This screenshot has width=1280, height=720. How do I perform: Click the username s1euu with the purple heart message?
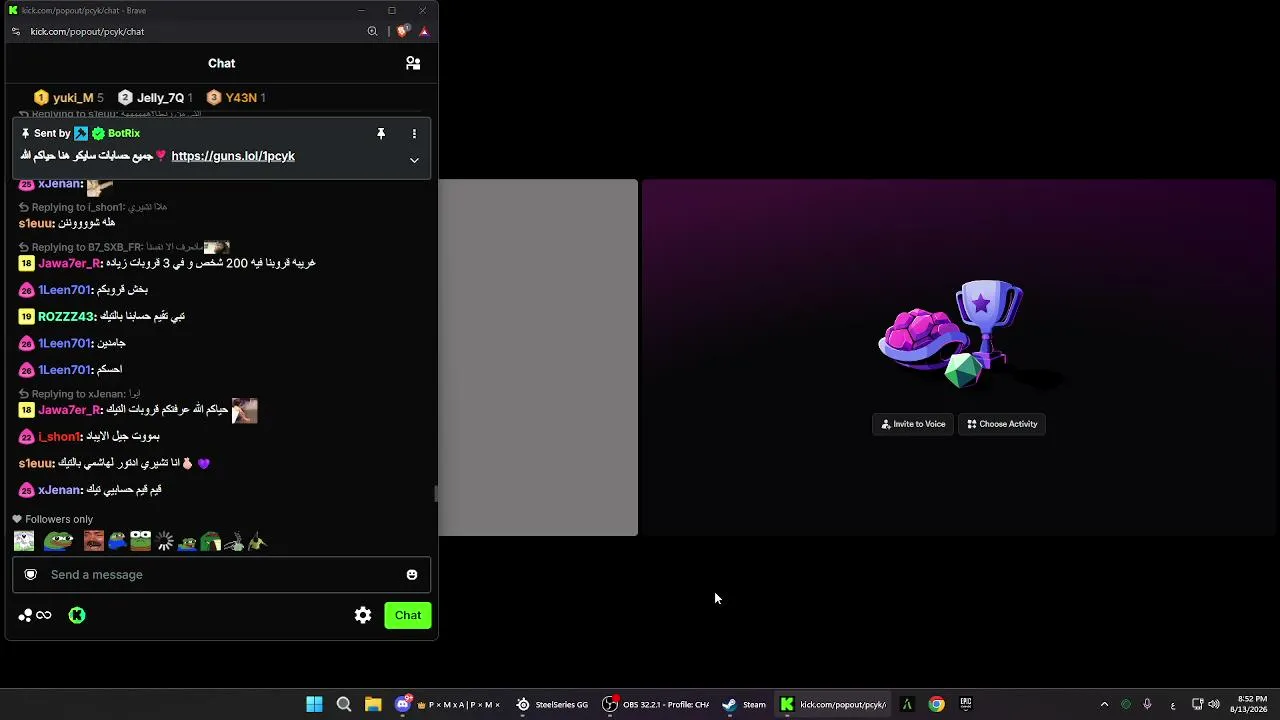pyautogui.click(x=36, y=463)
